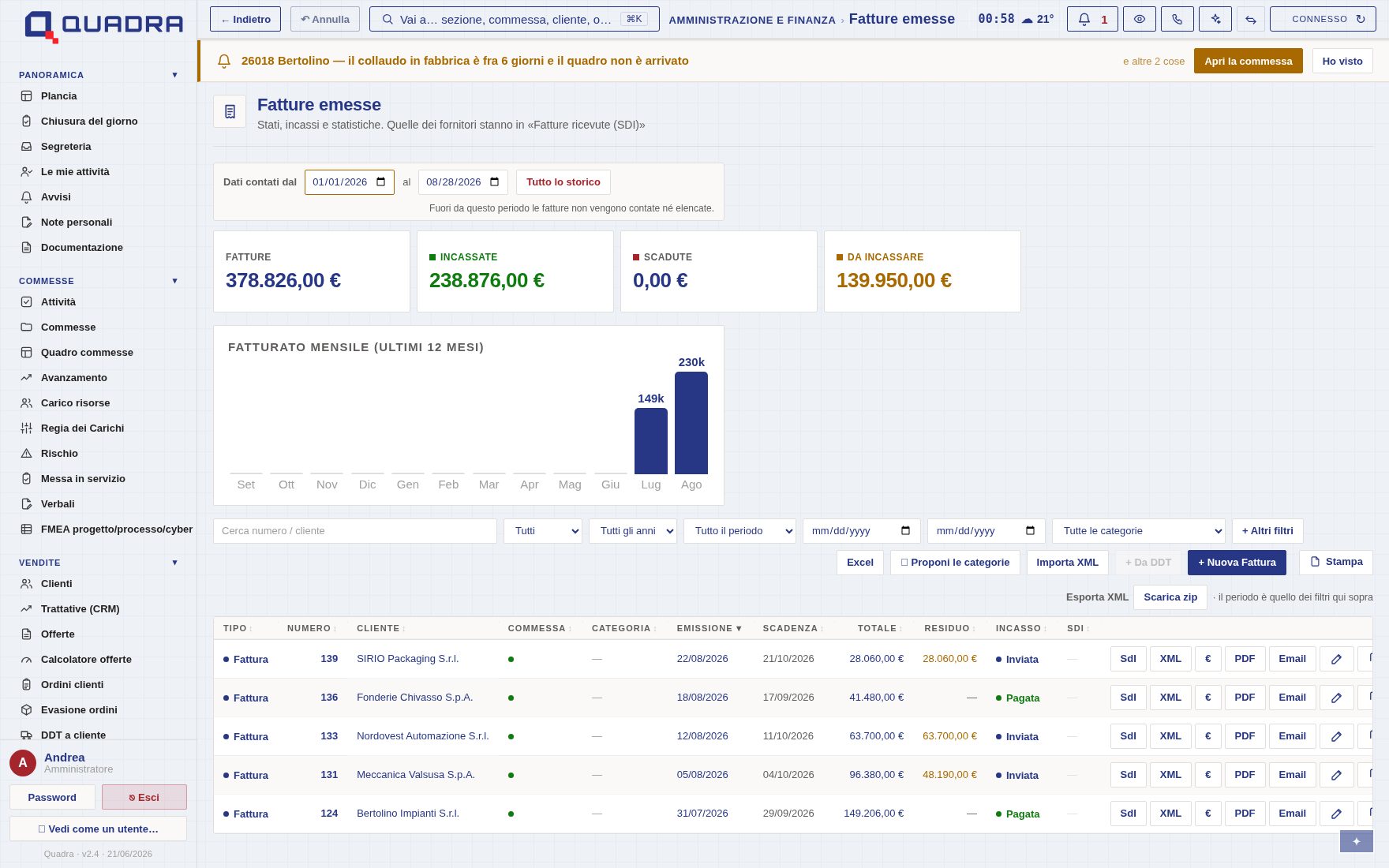Viewport: 1389px width, 868px height.
Task: Click the Avanzamento trend icon
Action: point(26,378)
